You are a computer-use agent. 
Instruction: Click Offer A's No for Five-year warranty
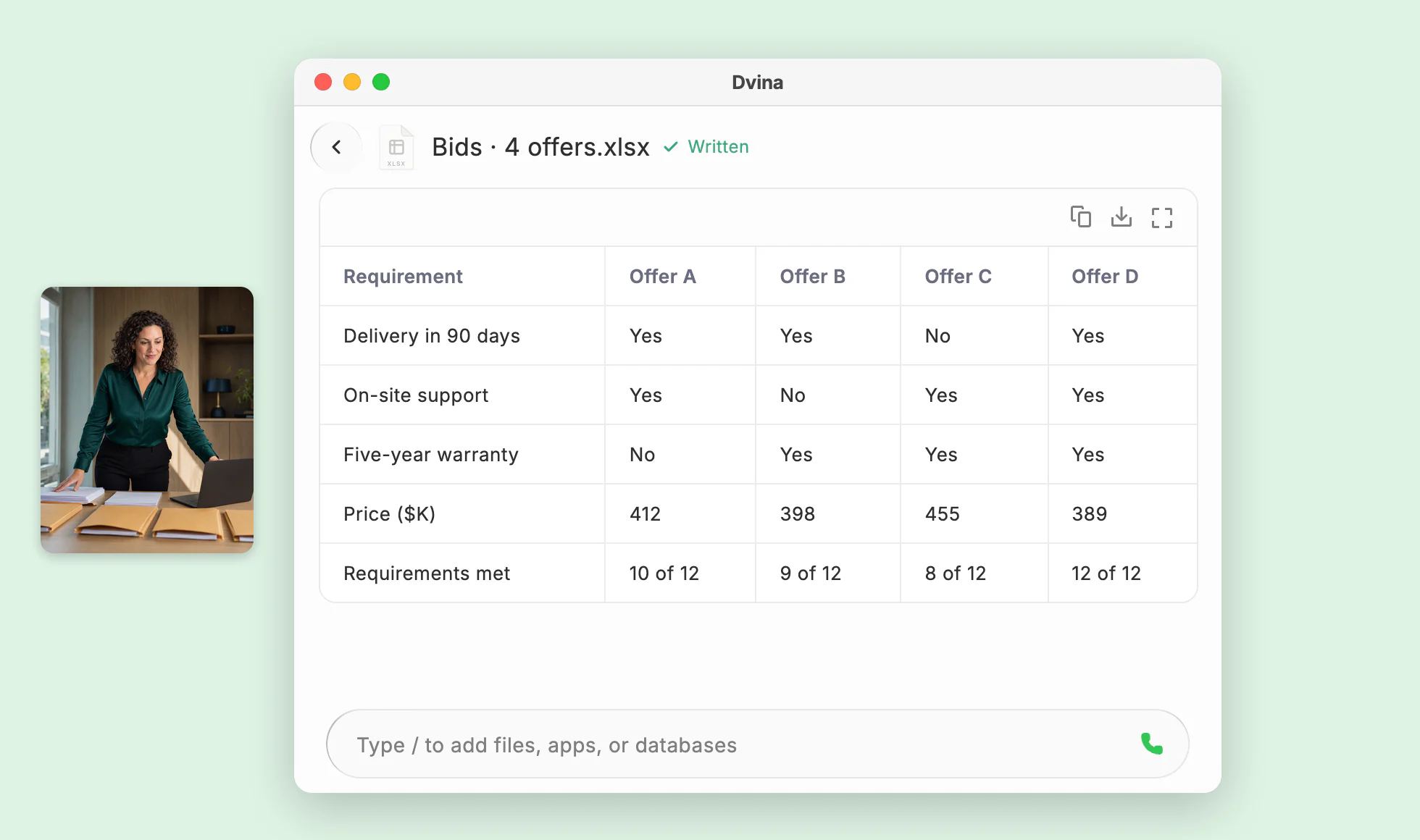tap(642, 455)
